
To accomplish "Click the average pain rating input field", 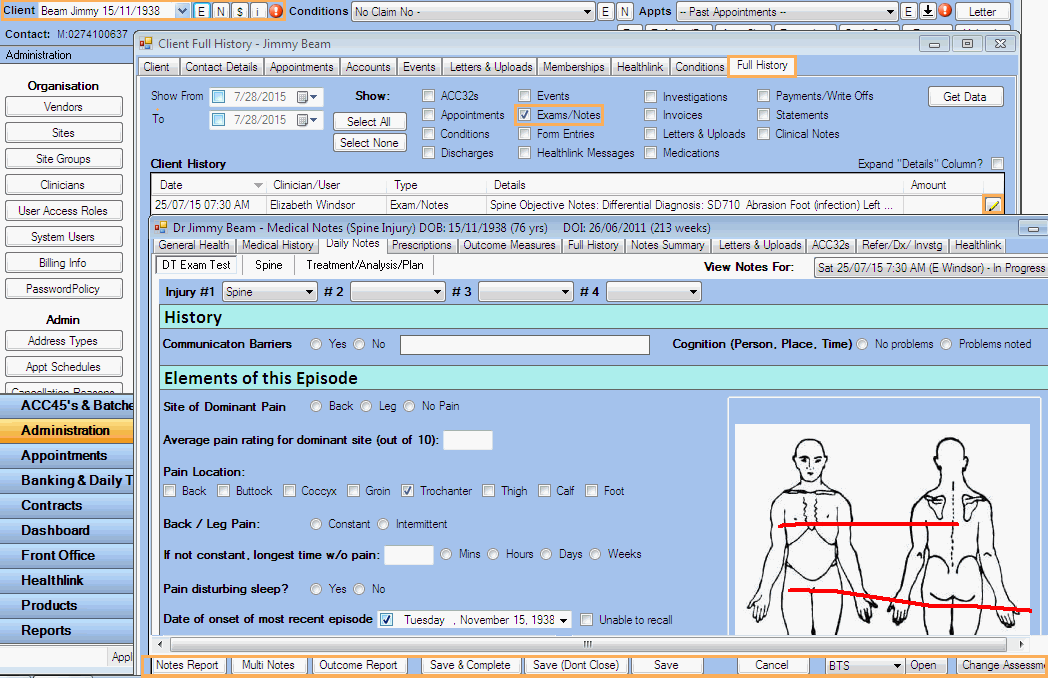I will [468, 440].
